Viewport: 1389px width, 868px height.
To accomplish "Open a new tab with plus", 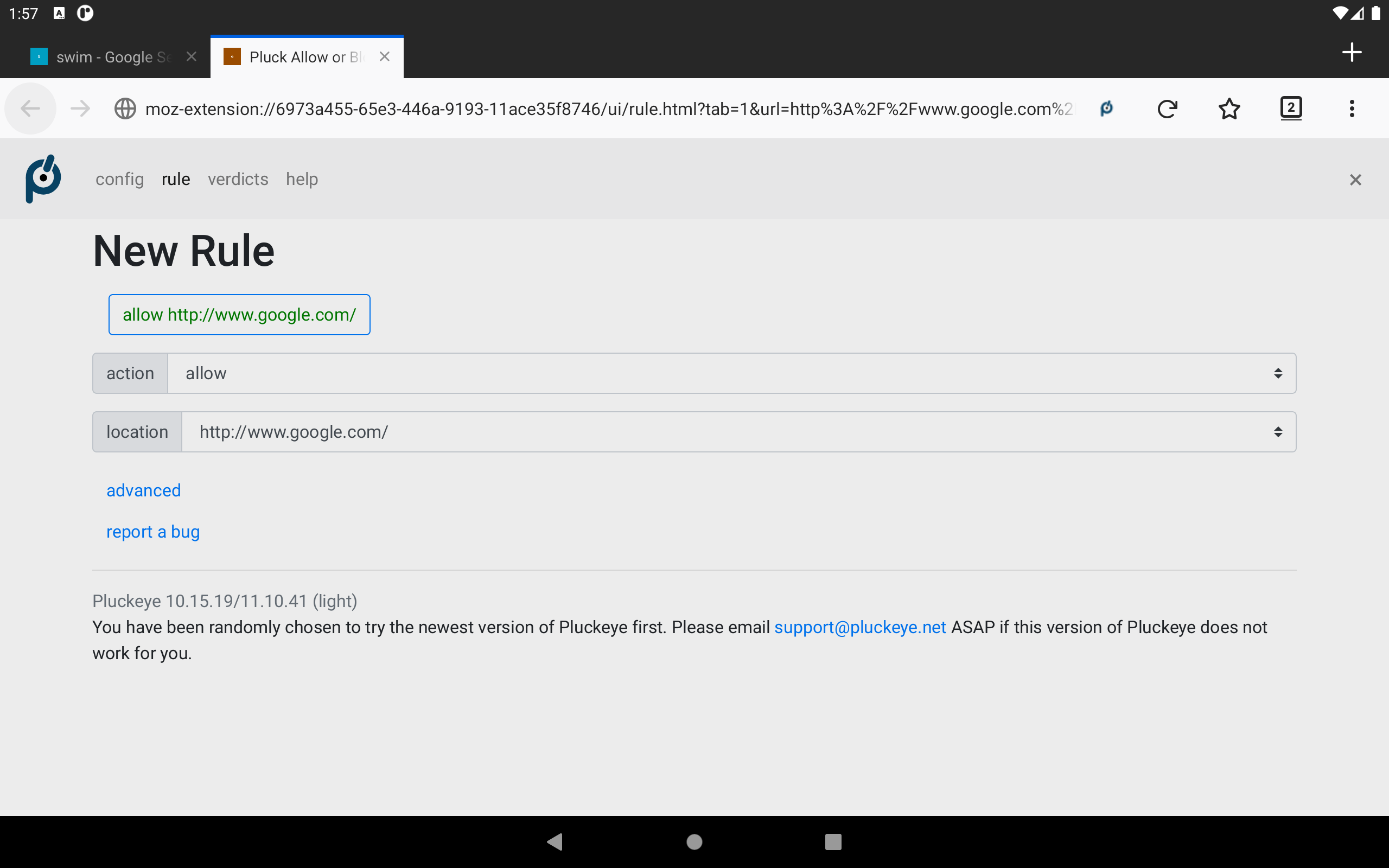I will (x=1352, y=52).
